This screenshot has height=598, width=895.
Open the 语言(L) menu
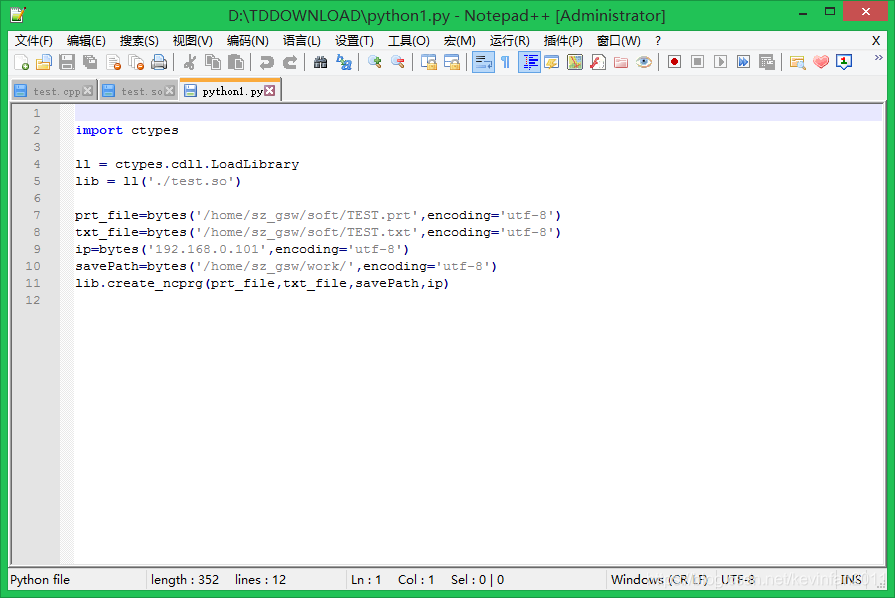pos(301,41)
